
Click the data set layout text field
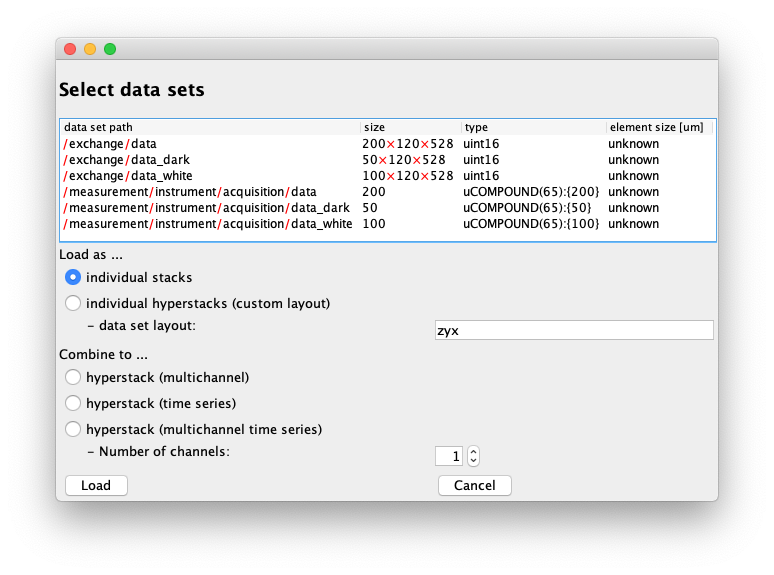click(x=573, y=330)
